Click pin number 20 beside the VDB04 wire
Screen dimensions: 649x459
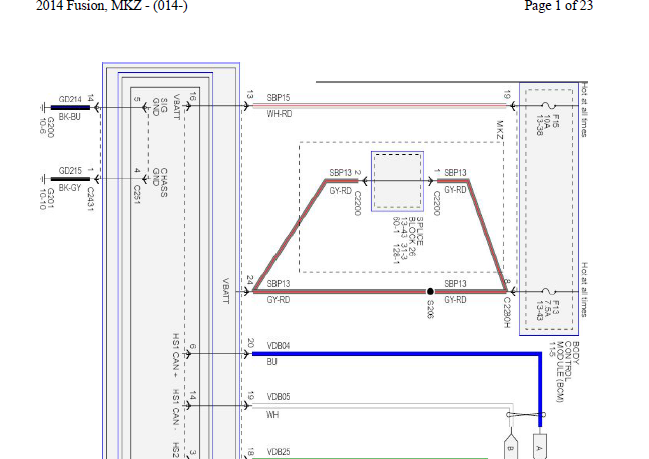[x=250, y=343]
